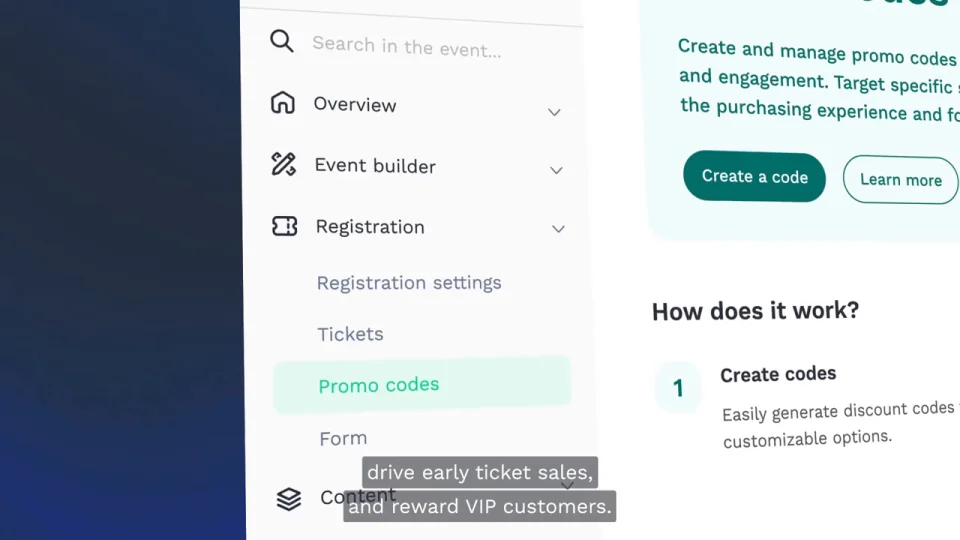
Task: Open the Overview menu item
Action: point(355,105)
